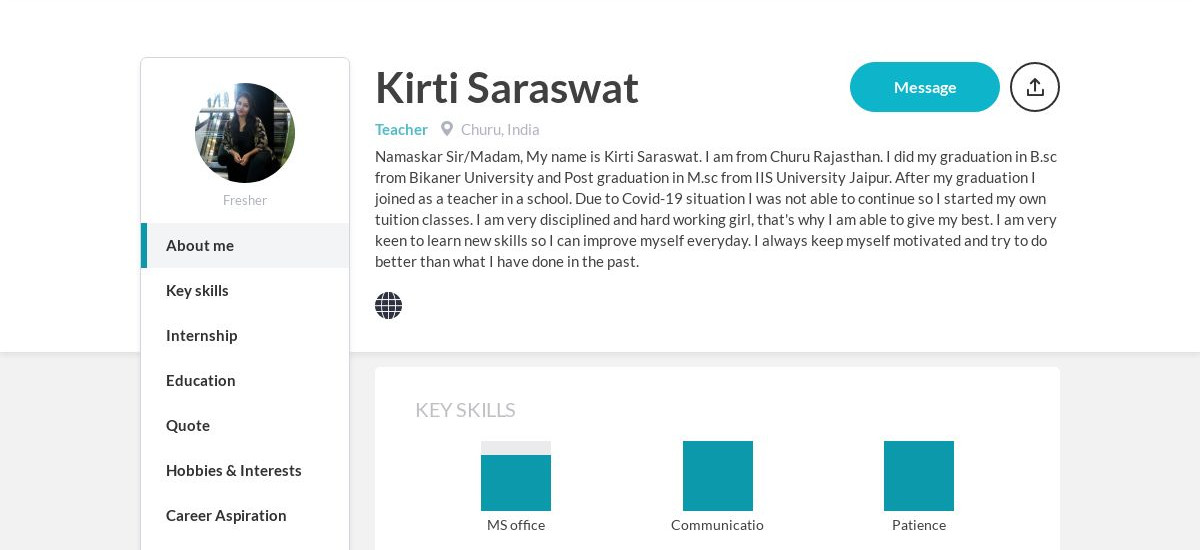Select About me in sidebar
This screenshot has height=550, width=1200.
click(245, 245)
